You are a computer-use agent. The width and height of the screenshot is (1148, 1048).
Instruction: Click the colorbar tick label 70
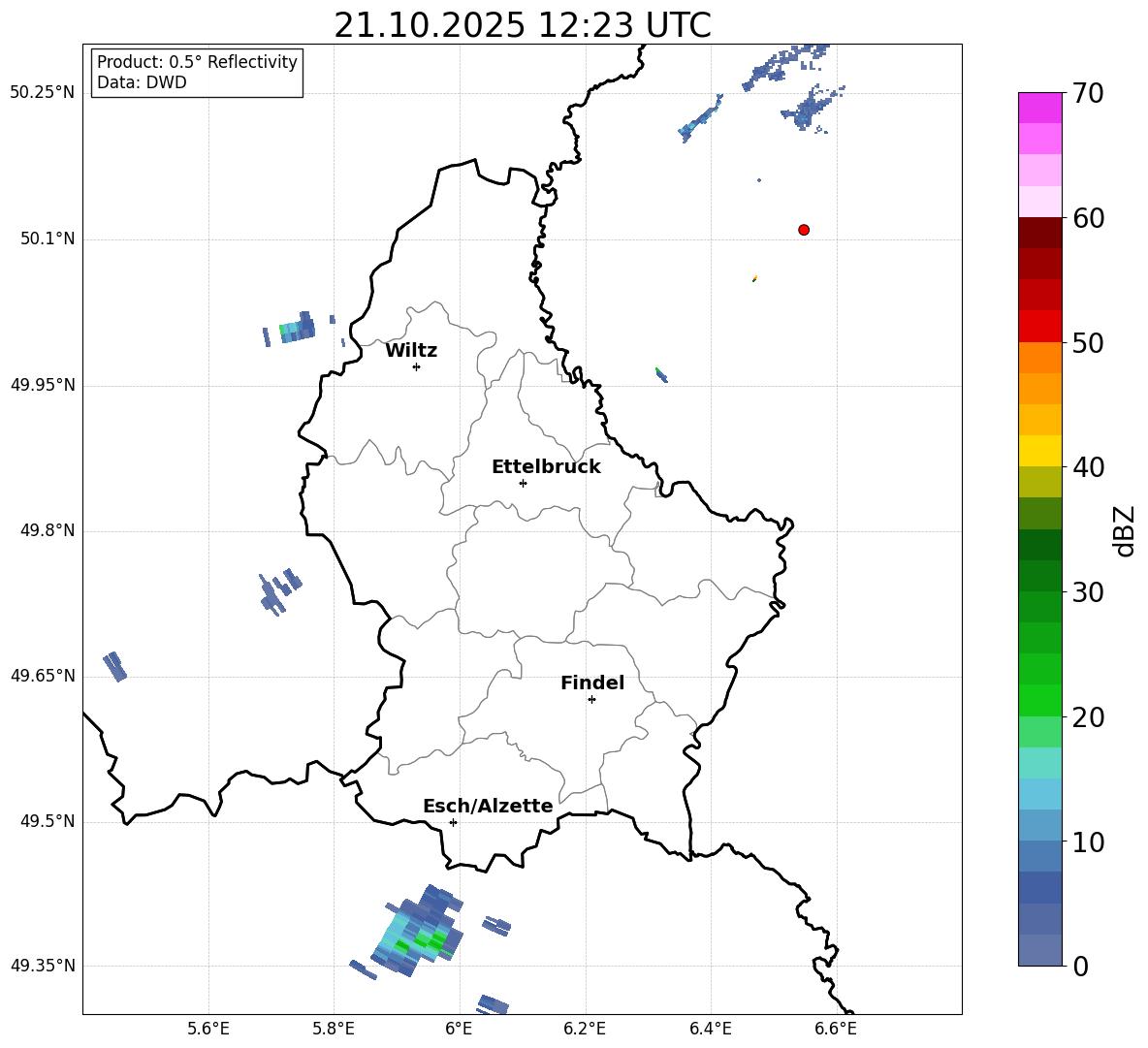click(x=1088, y=94)
